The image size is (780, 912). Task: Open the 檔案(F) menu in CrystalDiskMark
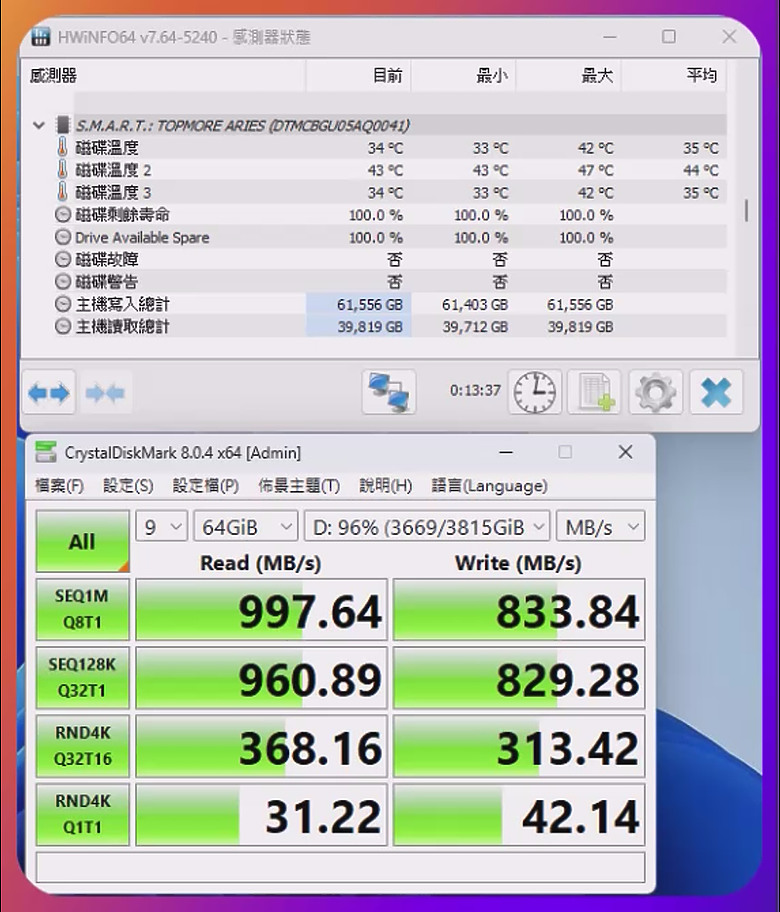tap(59, 486)
